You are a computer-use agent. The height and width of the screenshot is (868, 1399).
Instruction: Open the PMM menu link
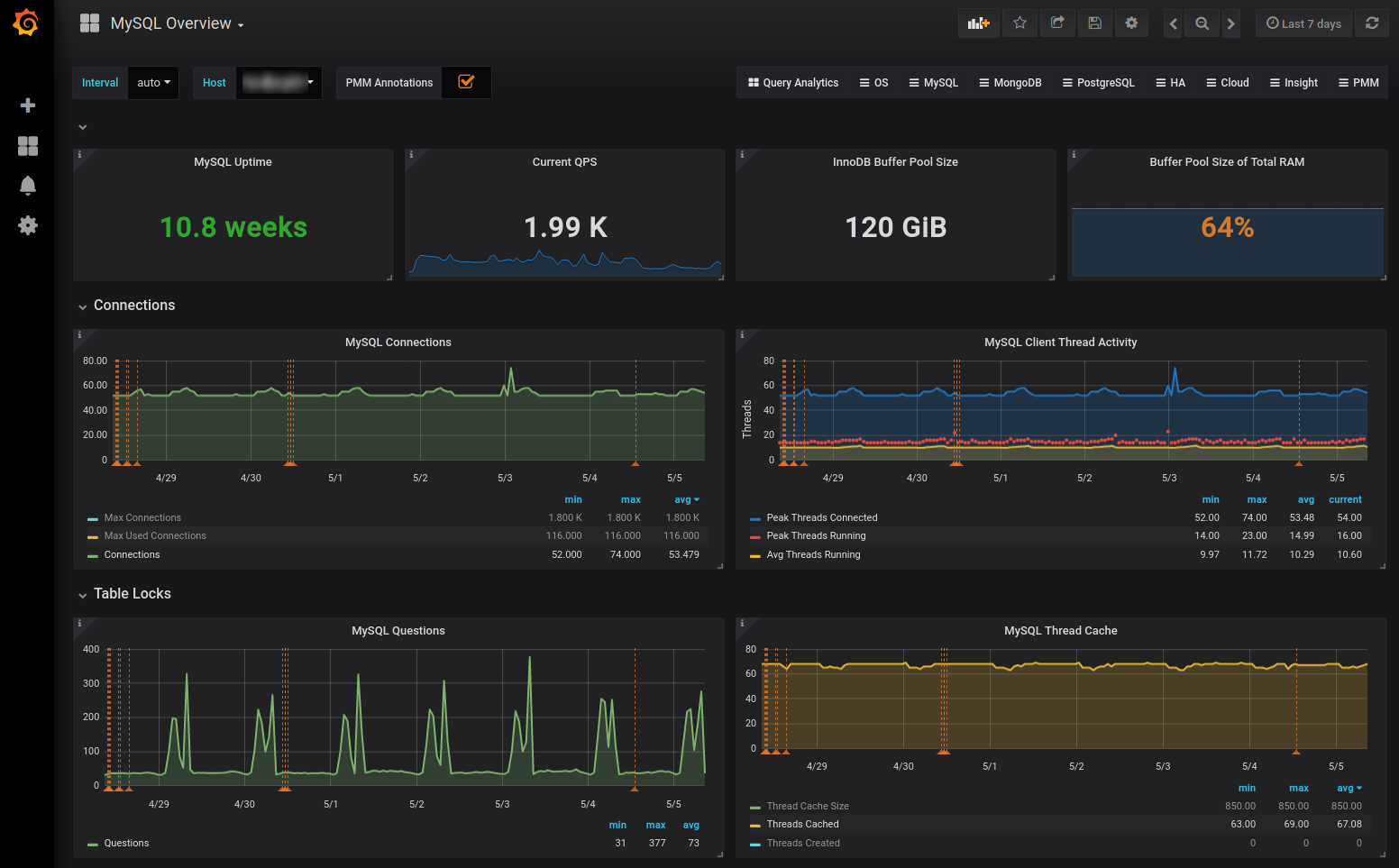[x=1358, y=82]
